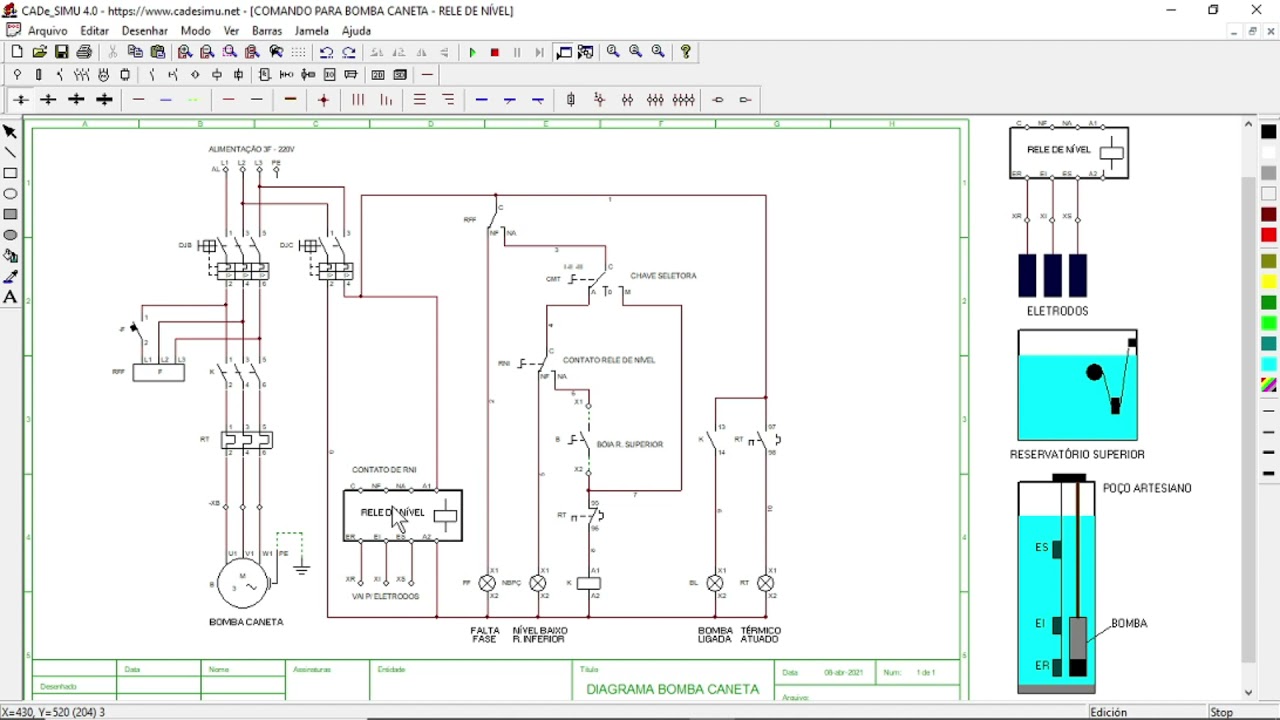The height and width of the screenshot is (720, 1280).
Task: Click the CHAVE SELETORA label
Action: tap(663, 276)
